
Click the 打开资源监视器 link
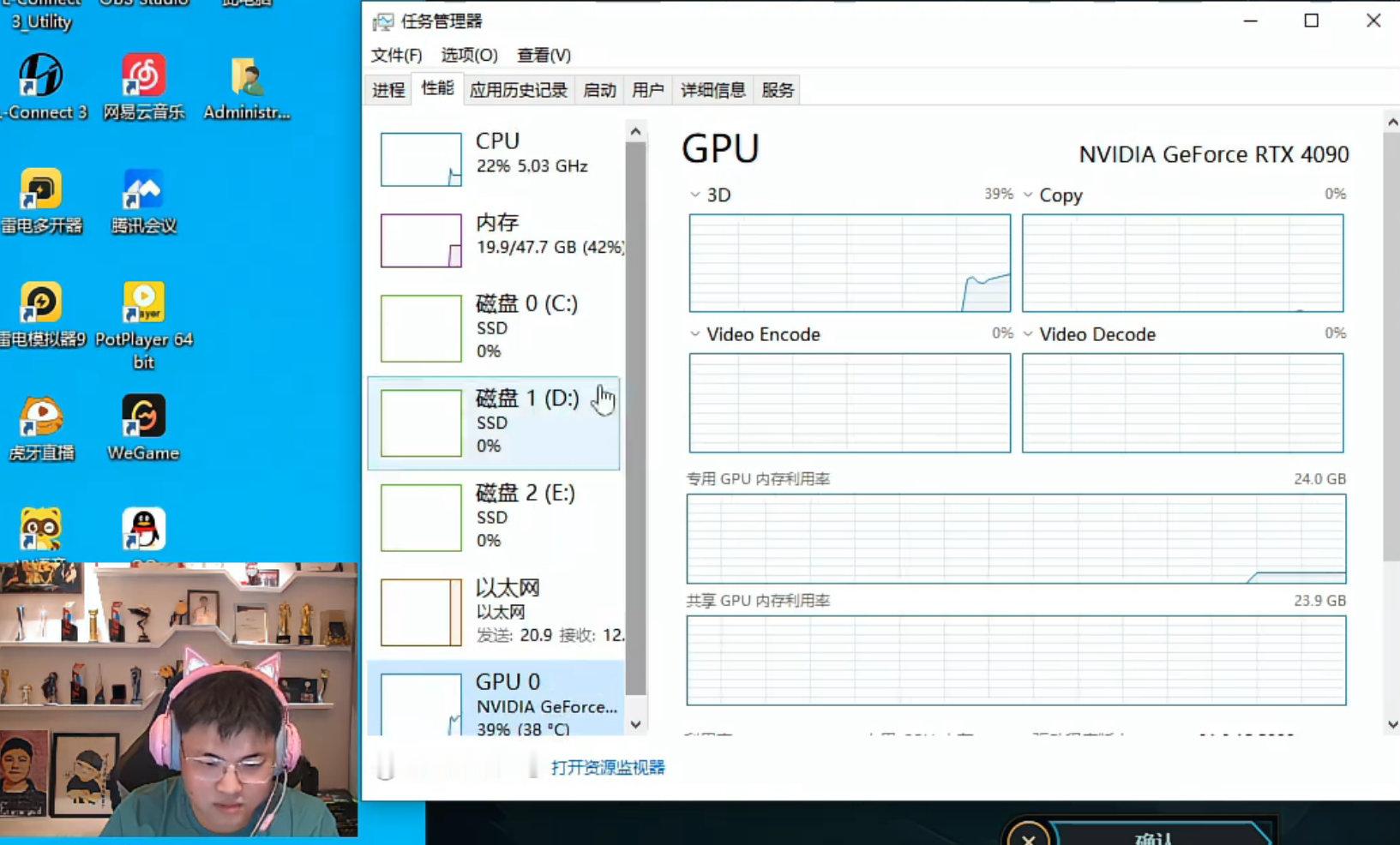click(x=608, y=767)
